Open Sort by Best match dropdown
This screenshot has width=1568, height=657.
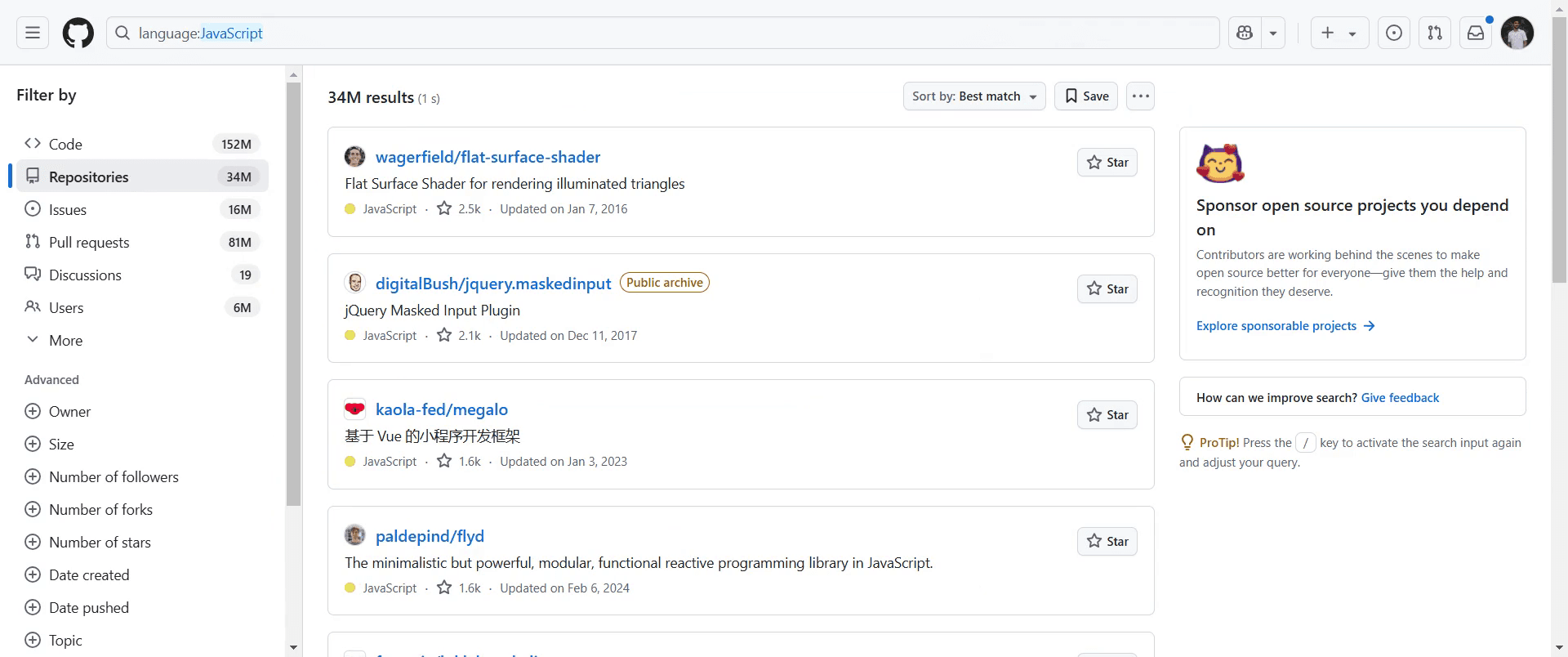[974, 96]
